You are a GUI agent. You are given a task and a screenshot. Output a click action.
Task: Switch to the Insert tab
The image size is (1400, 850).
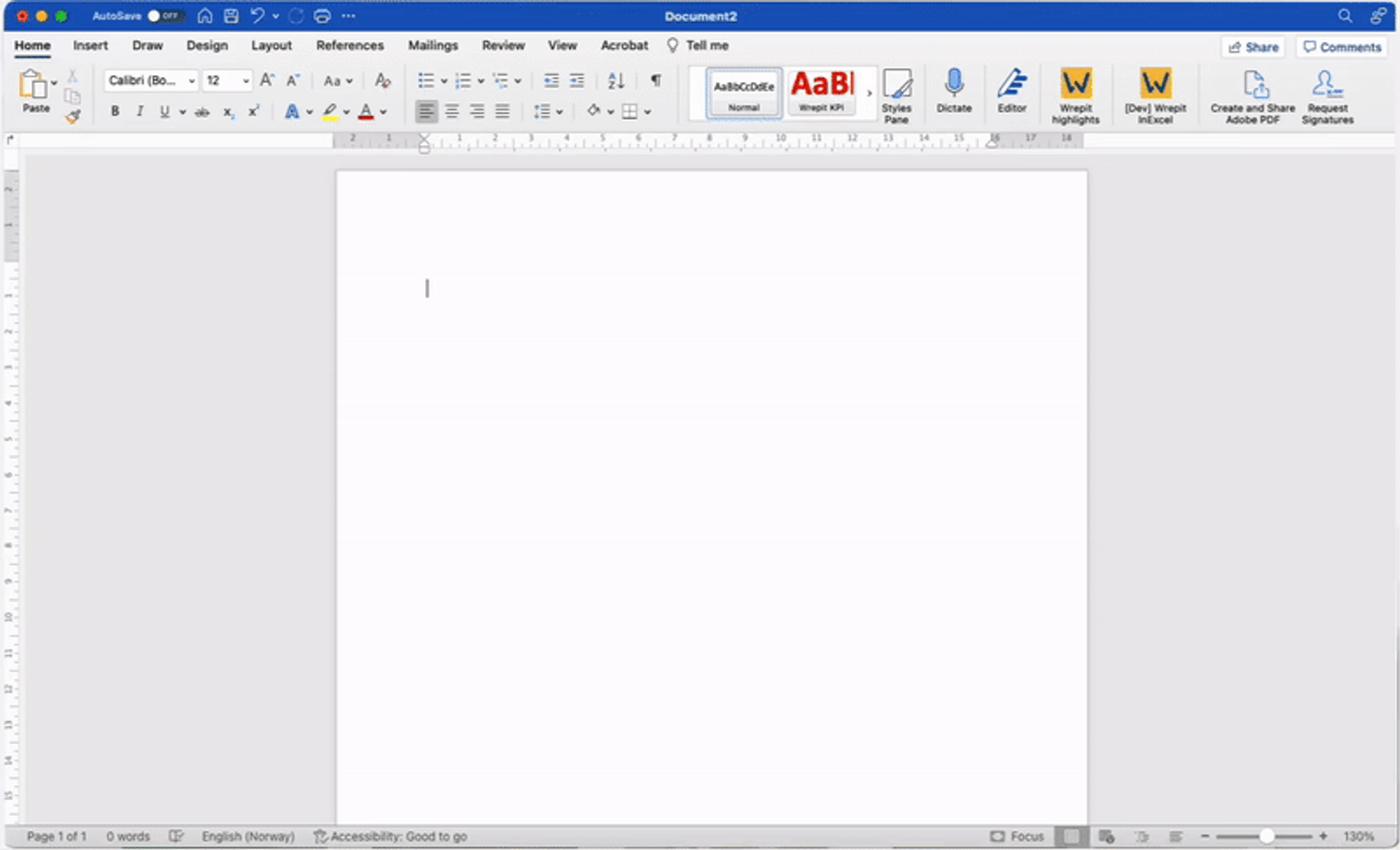90,45
